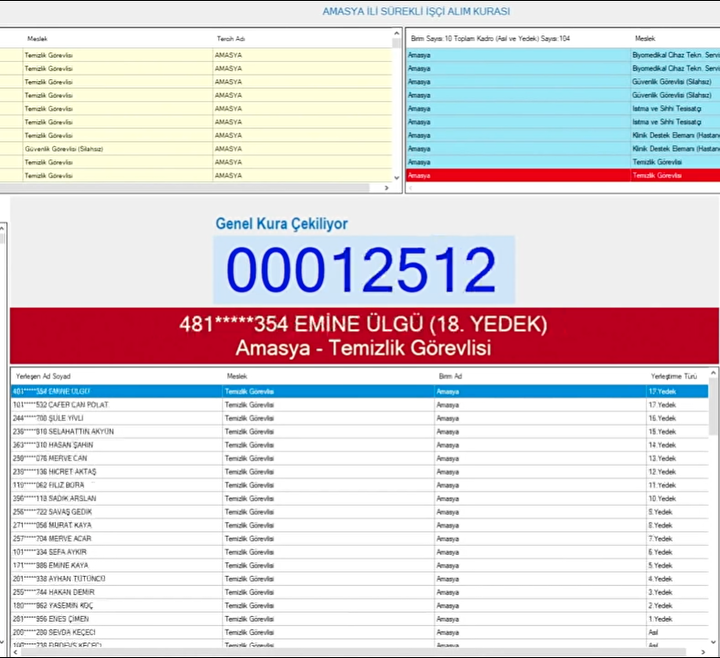Select HİCRET AKTAŞ row
Image resolution: width=720 pixels, height=658 pixels.
coord(359,472)
